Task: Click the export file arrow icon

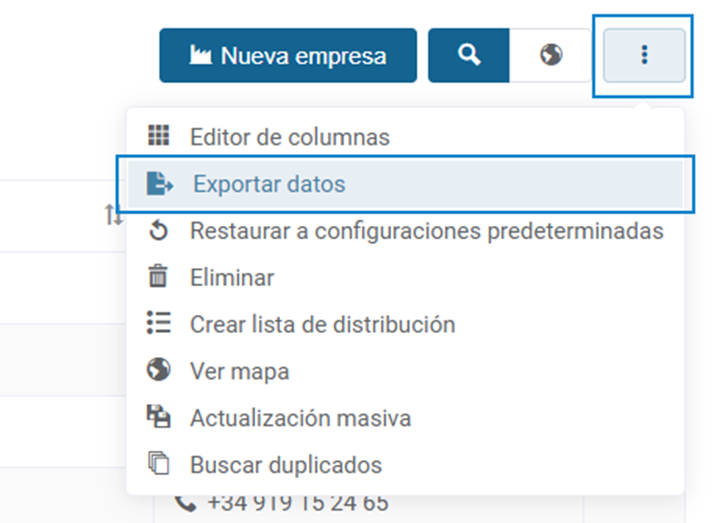Action: coord(159,183)
